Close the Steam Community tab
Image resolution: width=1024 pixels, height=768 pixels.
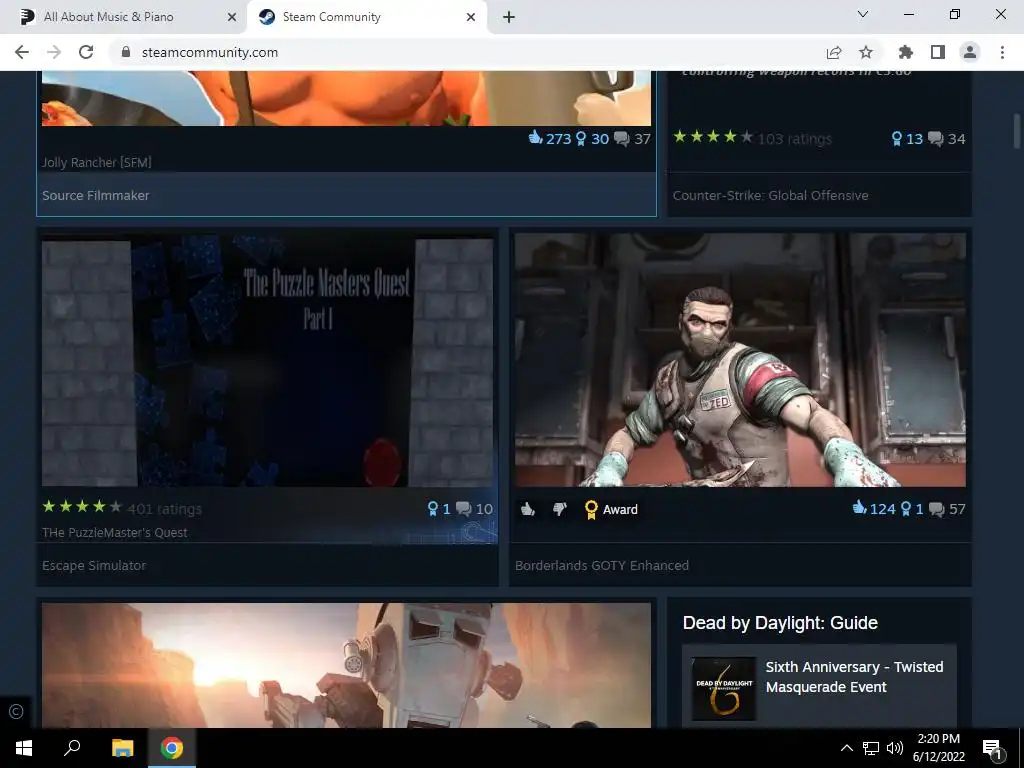tap(471, 17)
